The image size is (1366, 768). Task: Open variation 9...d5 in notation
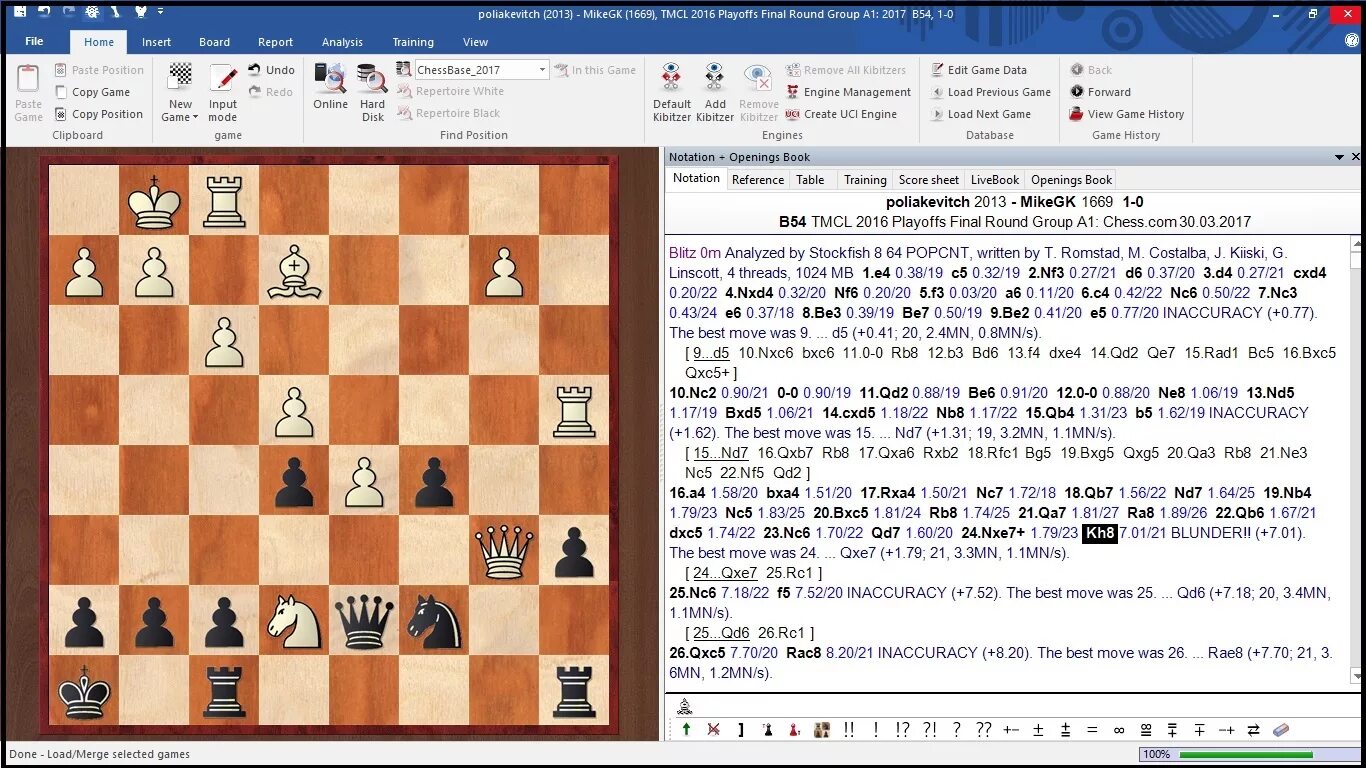711,353
